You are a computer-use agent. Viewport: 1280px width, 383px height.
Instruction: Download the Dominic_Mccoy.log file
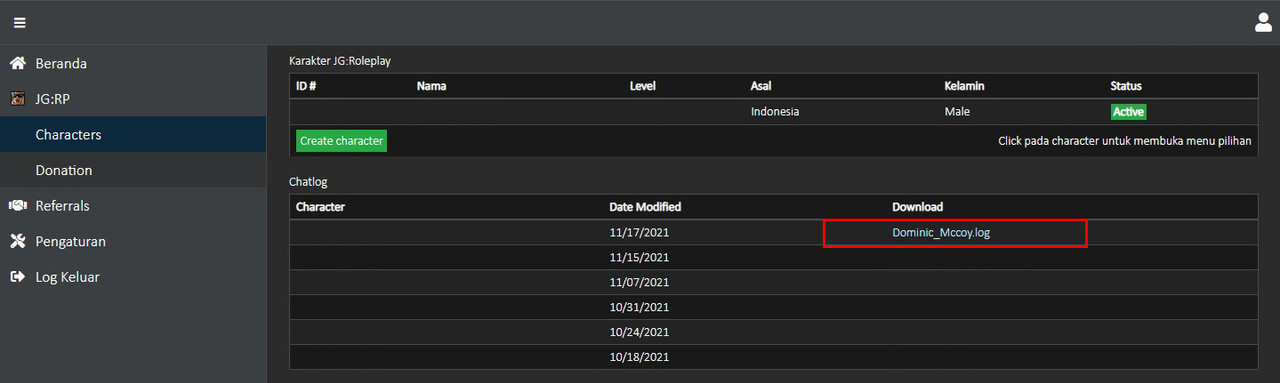(941, 232)
